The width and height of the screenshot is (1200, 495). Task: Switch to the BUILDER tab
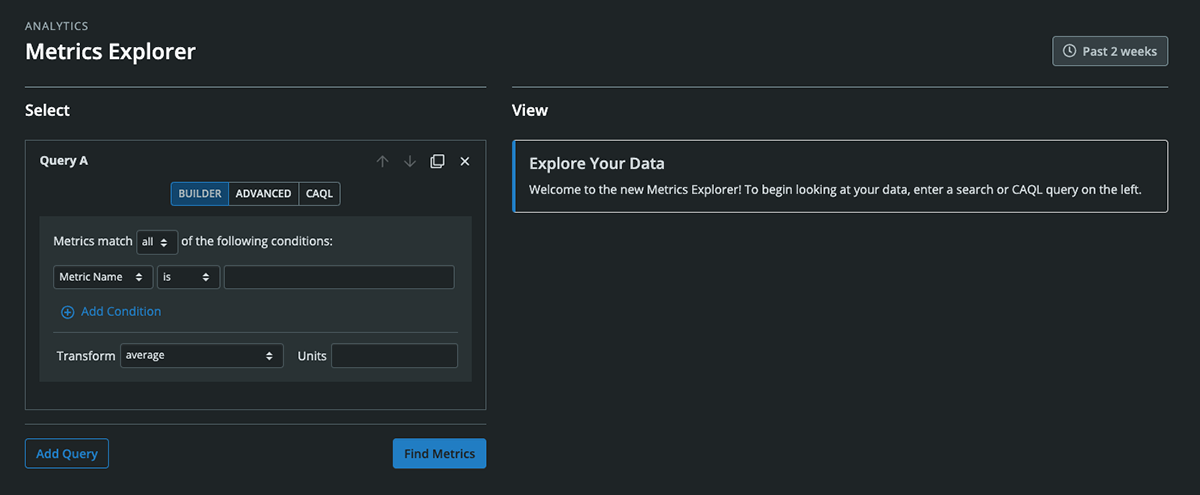point(200,194)
